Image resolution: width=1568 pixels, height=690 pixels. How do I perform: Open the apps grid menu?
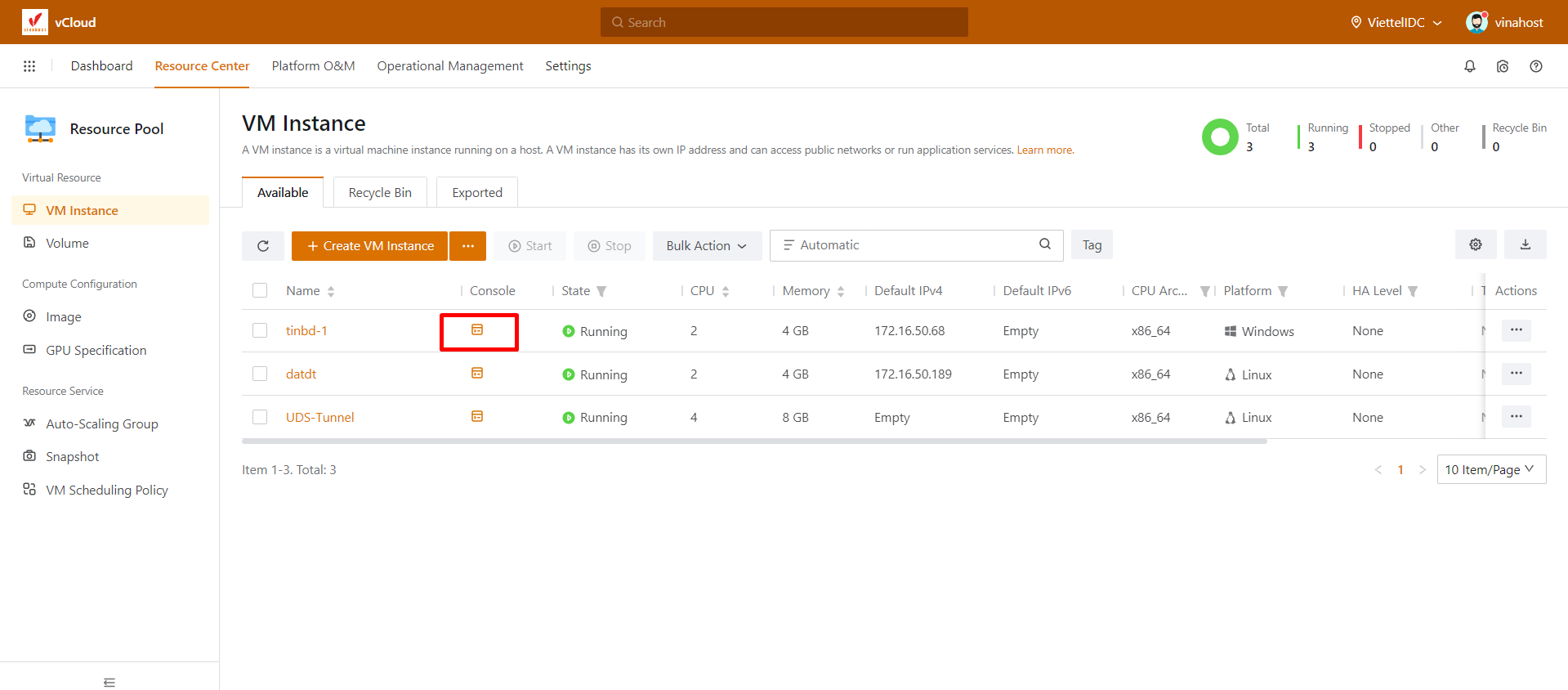tap(29, 66)
